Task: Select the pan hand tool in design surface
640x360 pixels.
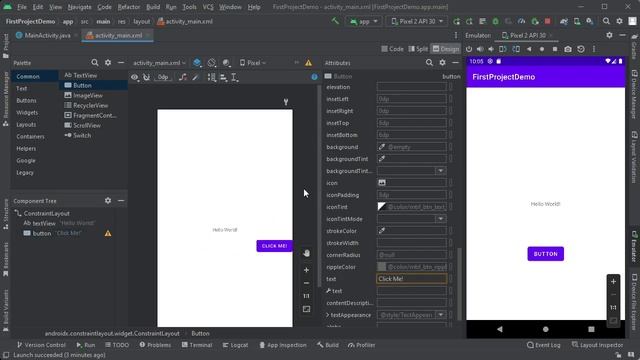Action: [x=306, y=253]
